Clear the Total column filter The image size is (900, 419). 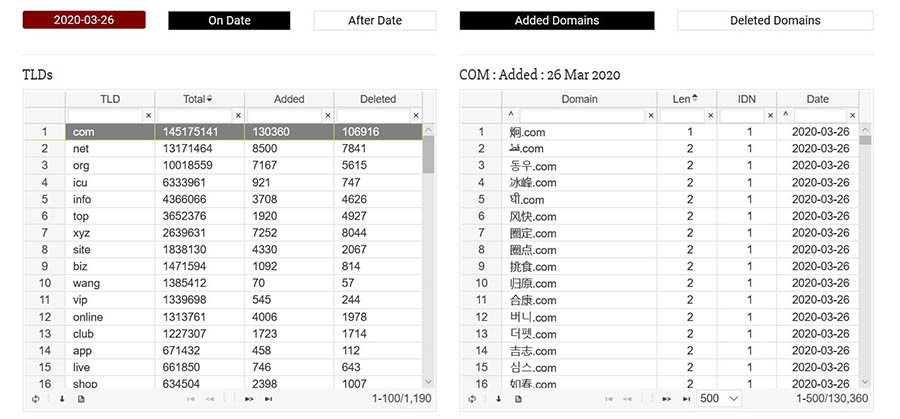[x=238, y=115]
